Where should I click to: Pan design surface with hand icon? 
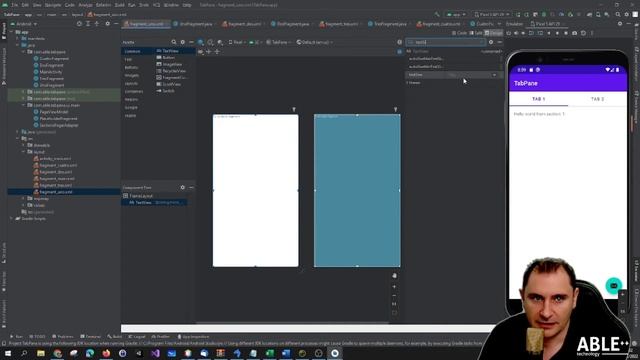[x=394, y=276]
